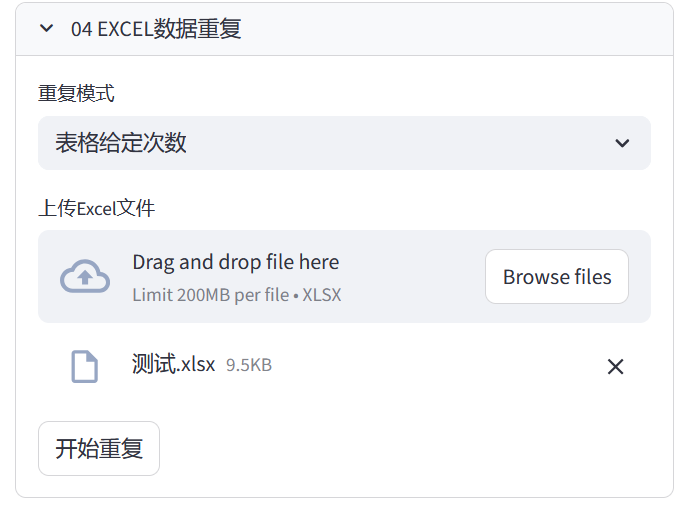Screen dimensions: 687x507
Task: Collapse the 04 EXCEL数据重复 section chevron
Action: [x=46, y=29]
